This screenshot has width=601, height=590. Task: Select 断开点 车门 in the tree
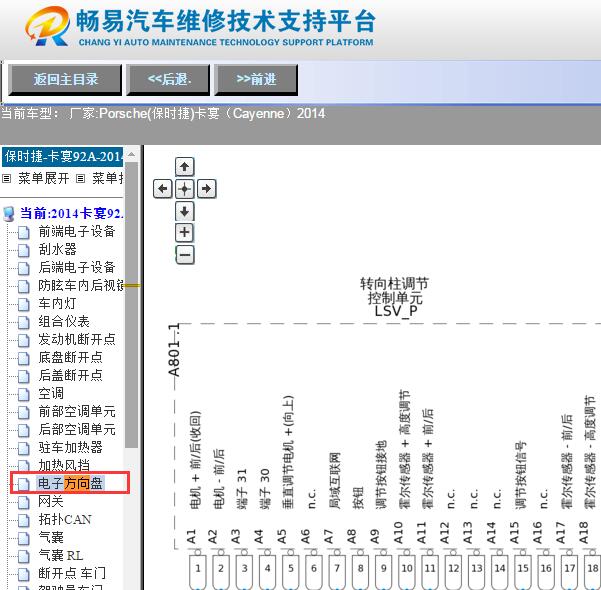coord(72,573)
